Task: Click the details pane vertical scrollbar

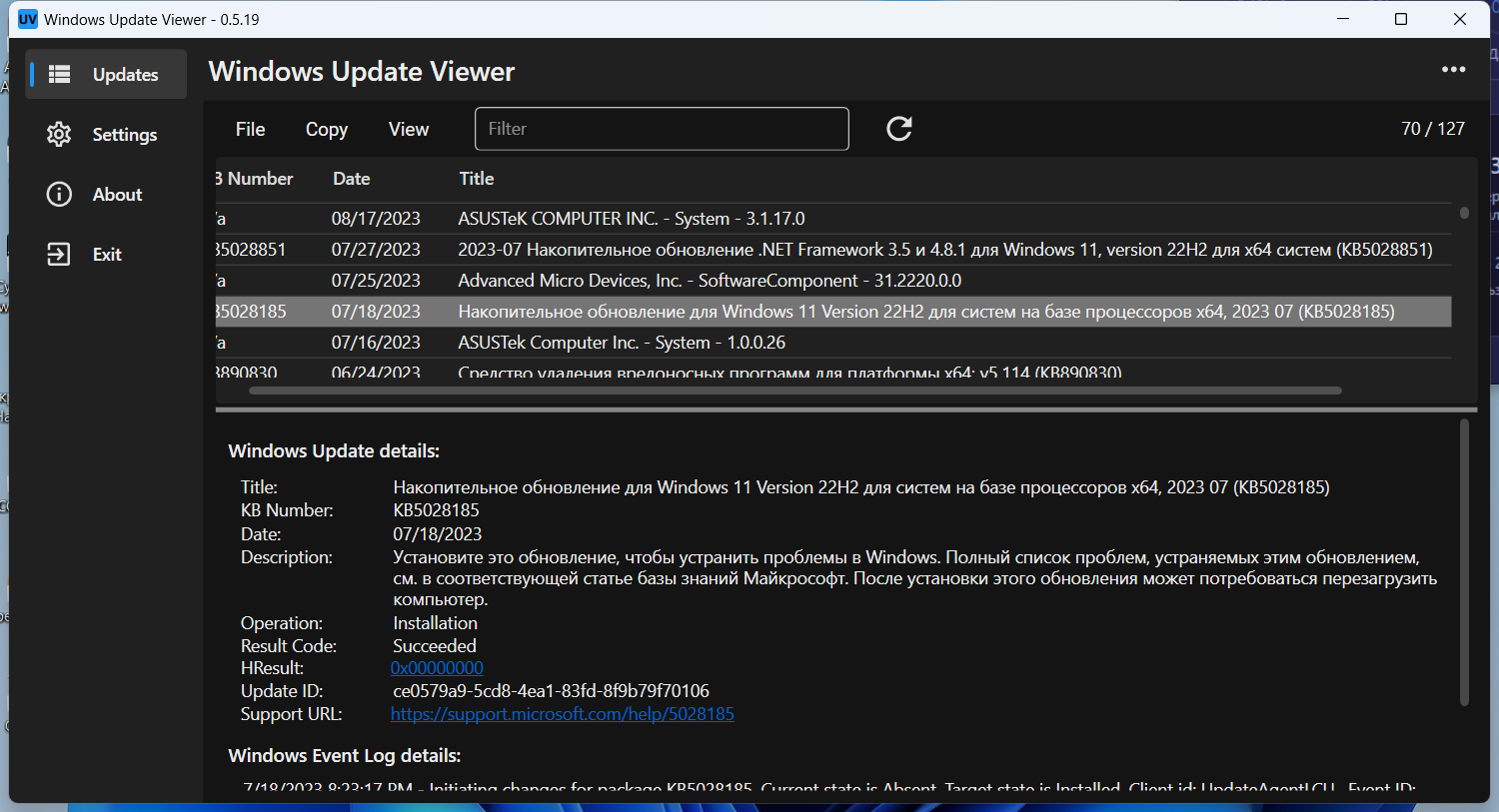Action: coord(1464,562)
